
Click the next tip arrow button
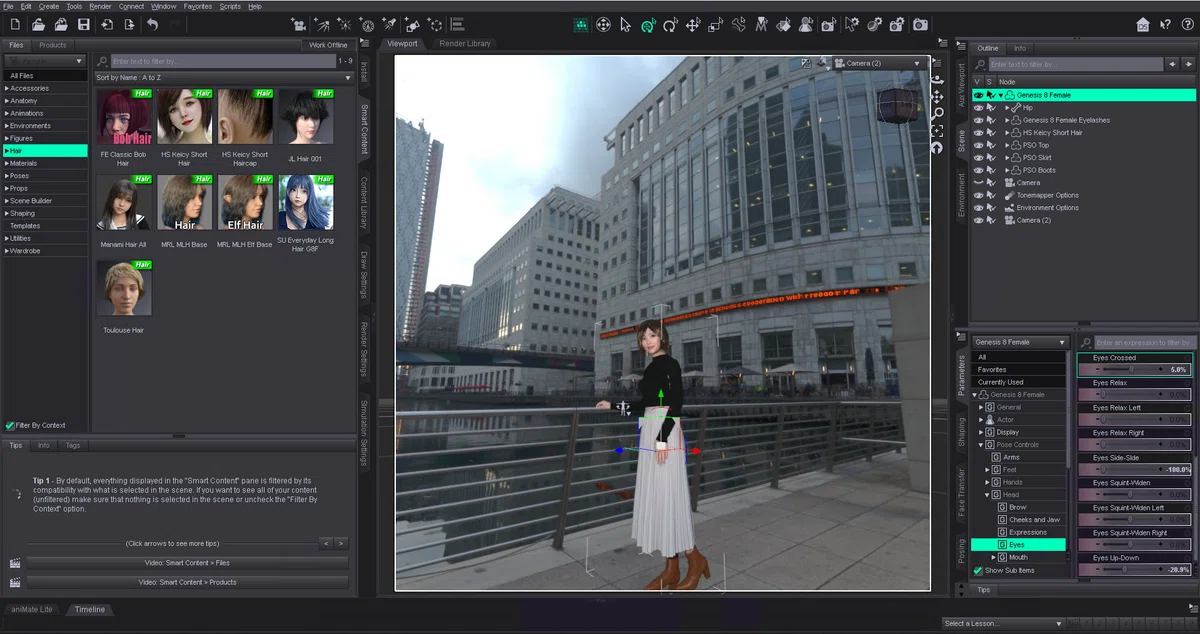pyautogui.click(x=341, y=543)
